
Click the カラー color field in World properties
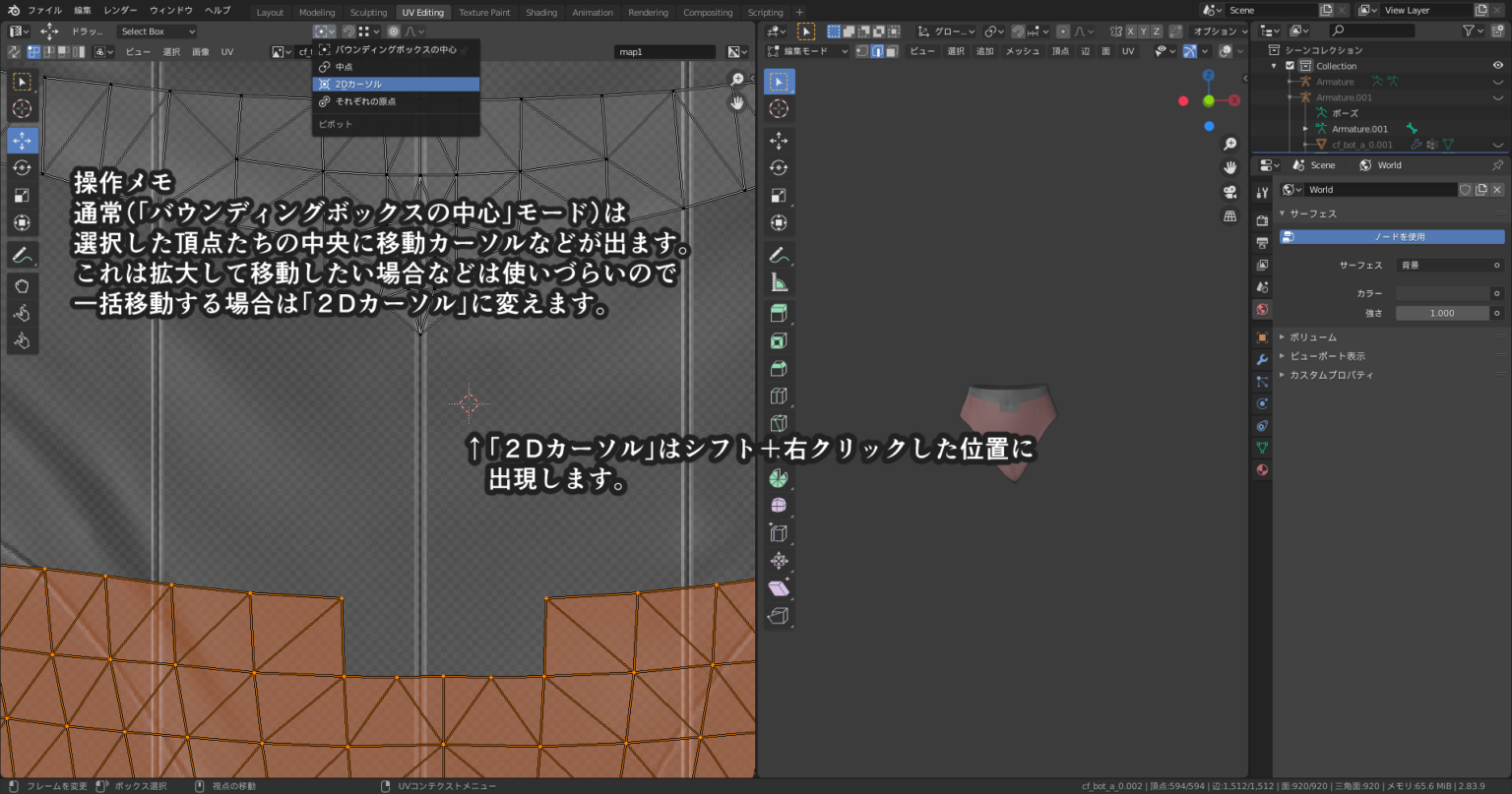1443,292
